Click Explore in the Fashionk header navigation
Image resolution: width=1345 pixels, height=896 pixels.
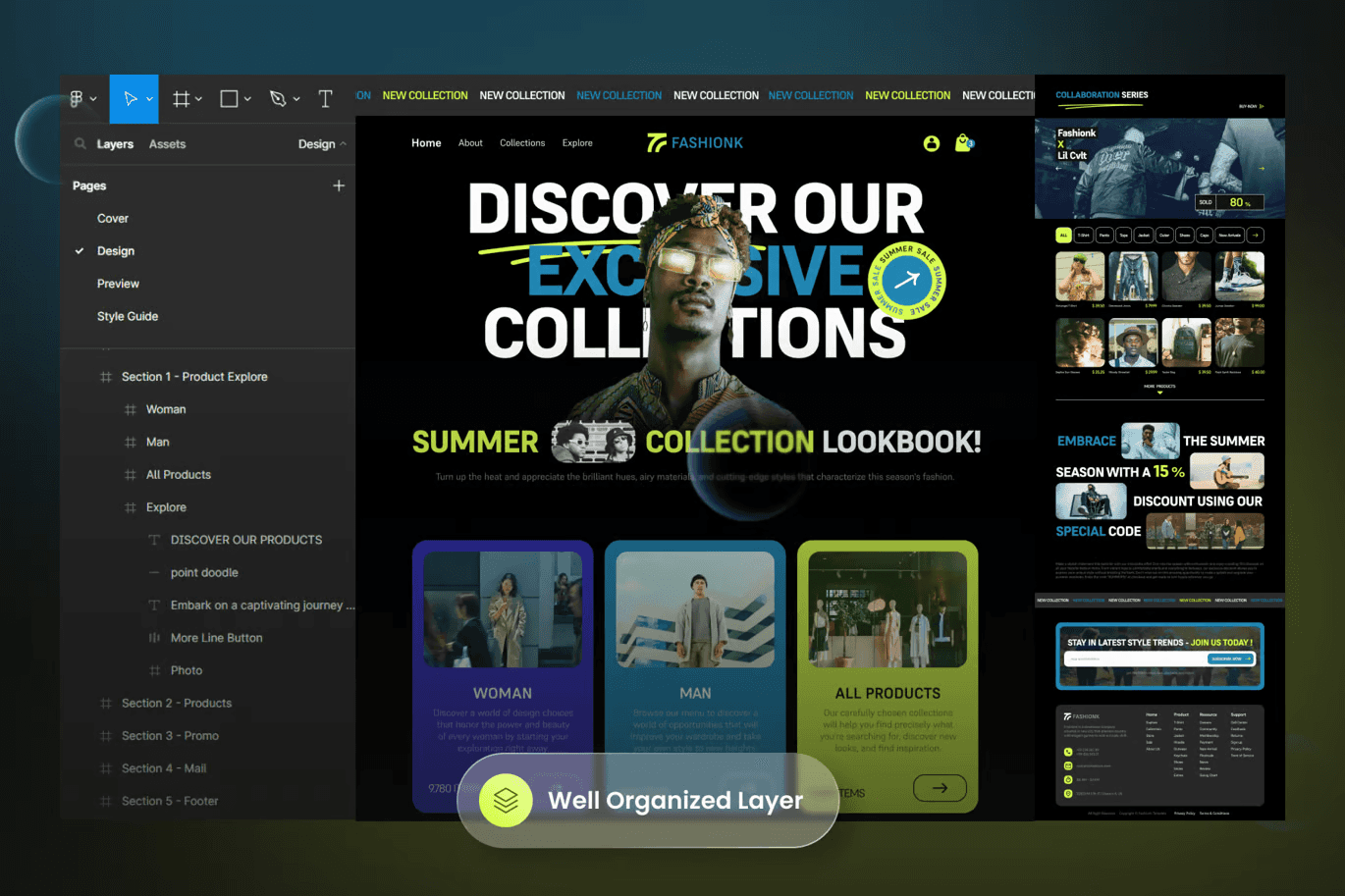(577, 143)
